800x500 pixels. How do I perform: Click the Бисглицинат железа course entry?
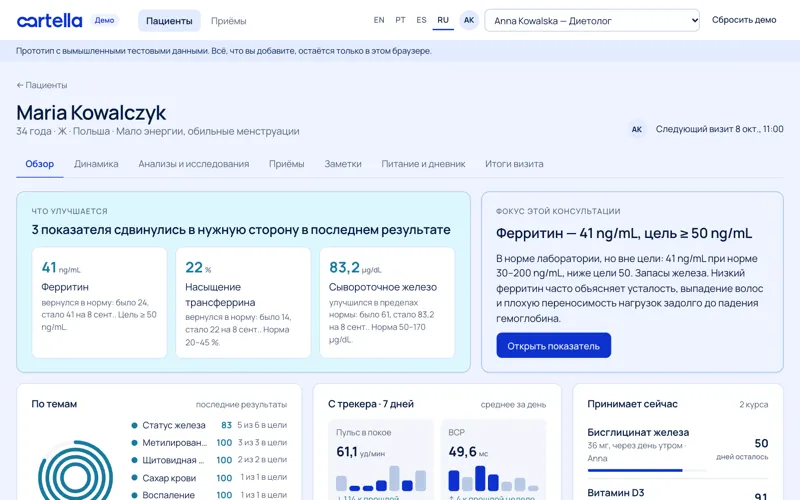(x=678, y=448)
